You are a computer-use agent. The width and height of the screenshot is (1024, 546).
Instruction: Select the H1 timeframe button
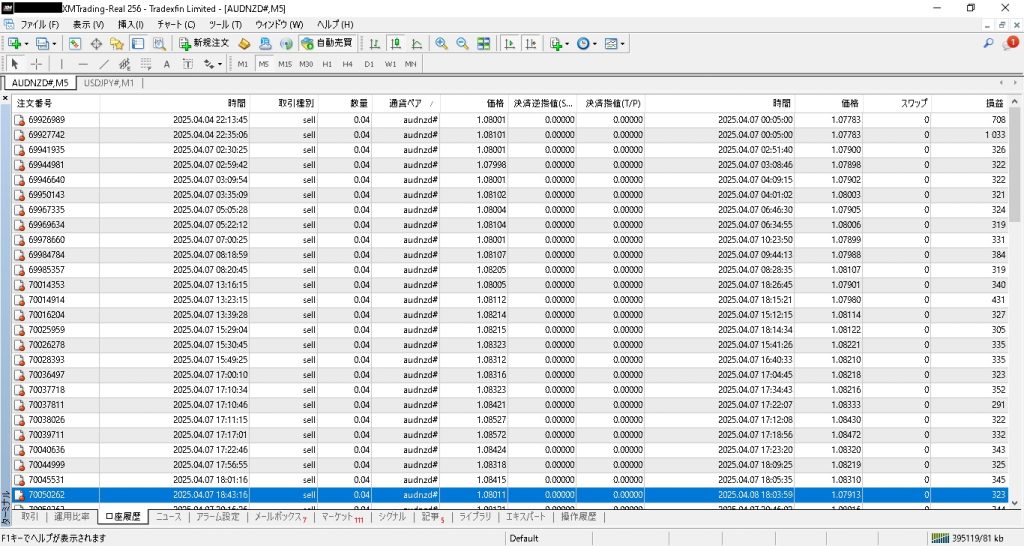tap(327, 64)
